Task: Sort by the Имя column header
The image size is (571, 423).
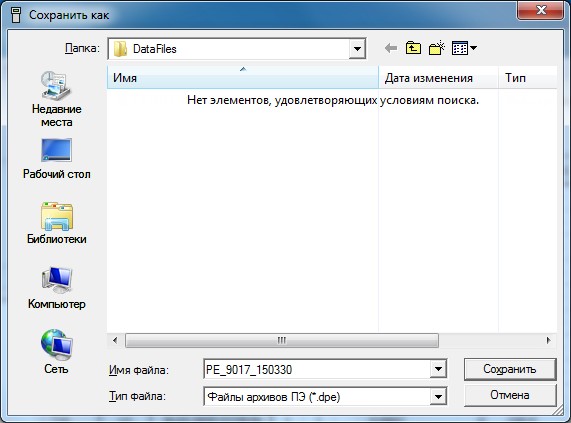Action: pos(243,77)
